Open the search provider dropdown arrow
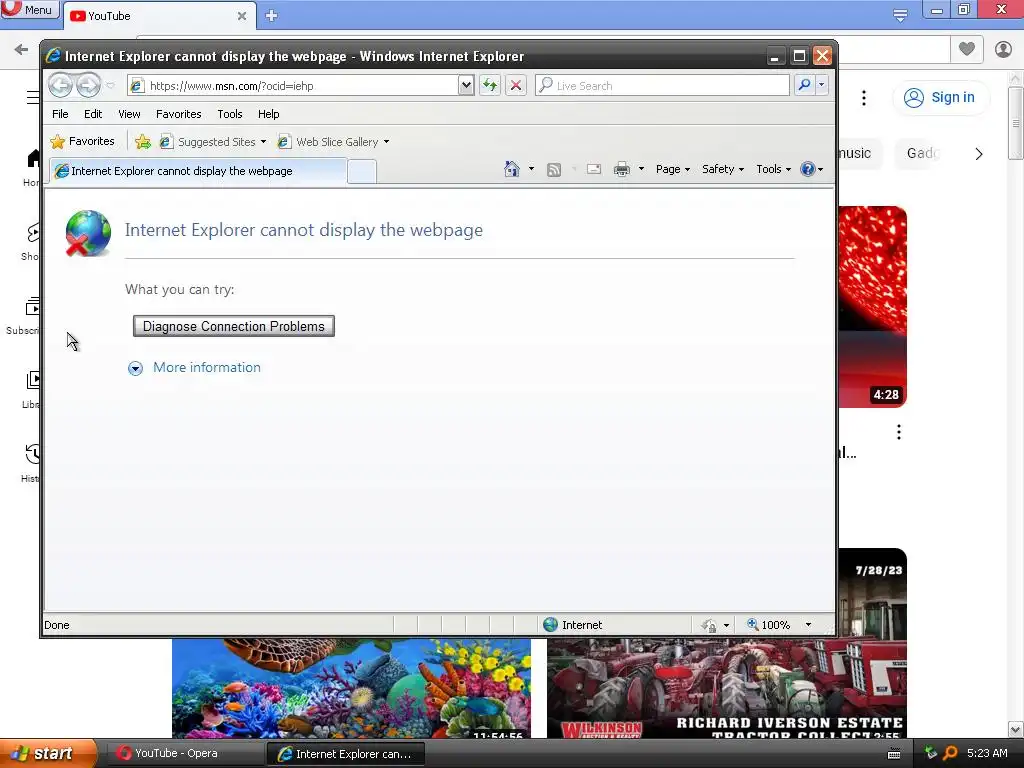The image size is (1024, 768). [x=822, y=85]
